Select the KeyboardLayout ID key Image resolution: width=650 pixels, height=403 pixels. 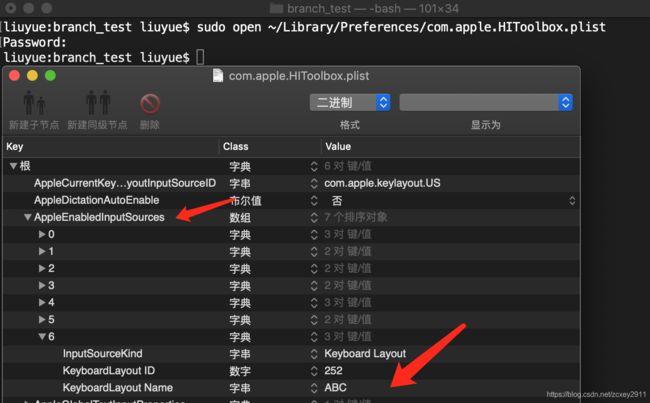click(x=109, y=371)
